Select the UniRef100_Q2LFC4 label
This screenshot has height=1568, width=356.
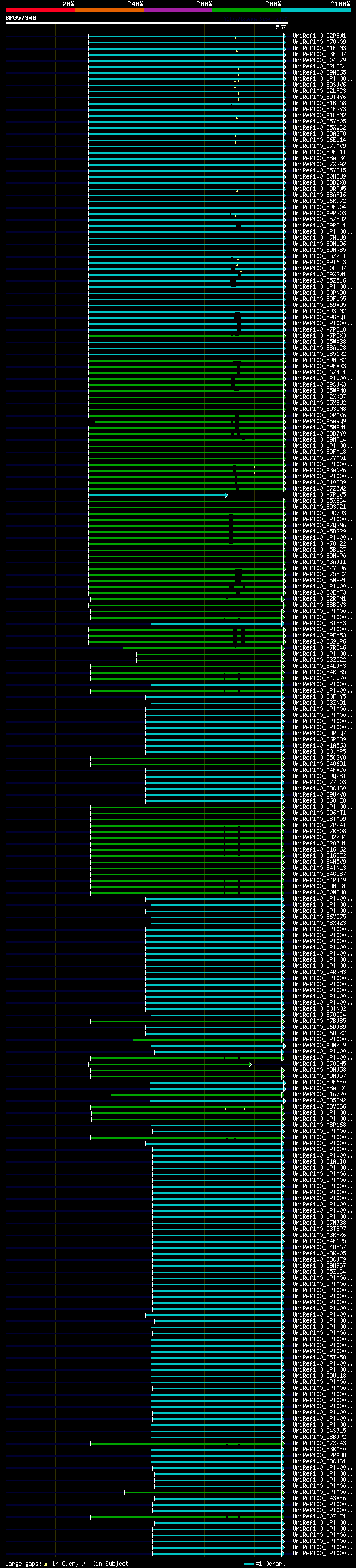point(319,66)
